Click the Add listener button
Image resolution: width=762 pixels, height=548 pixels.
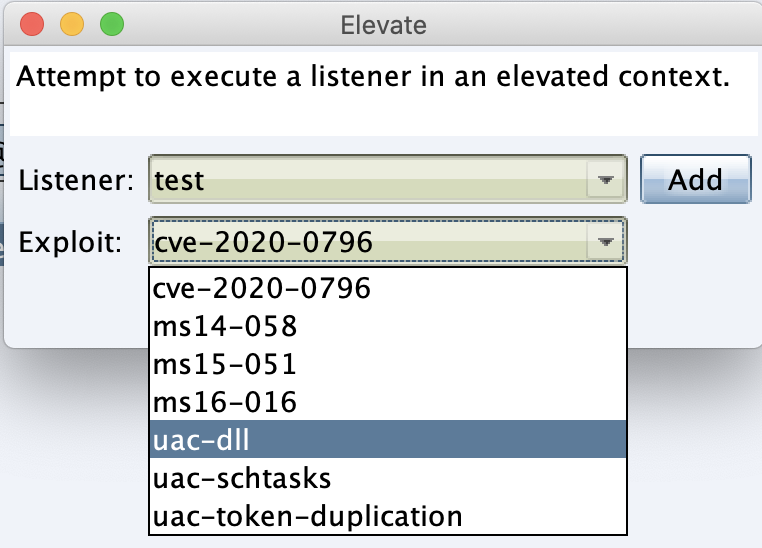tap(695, 180)
